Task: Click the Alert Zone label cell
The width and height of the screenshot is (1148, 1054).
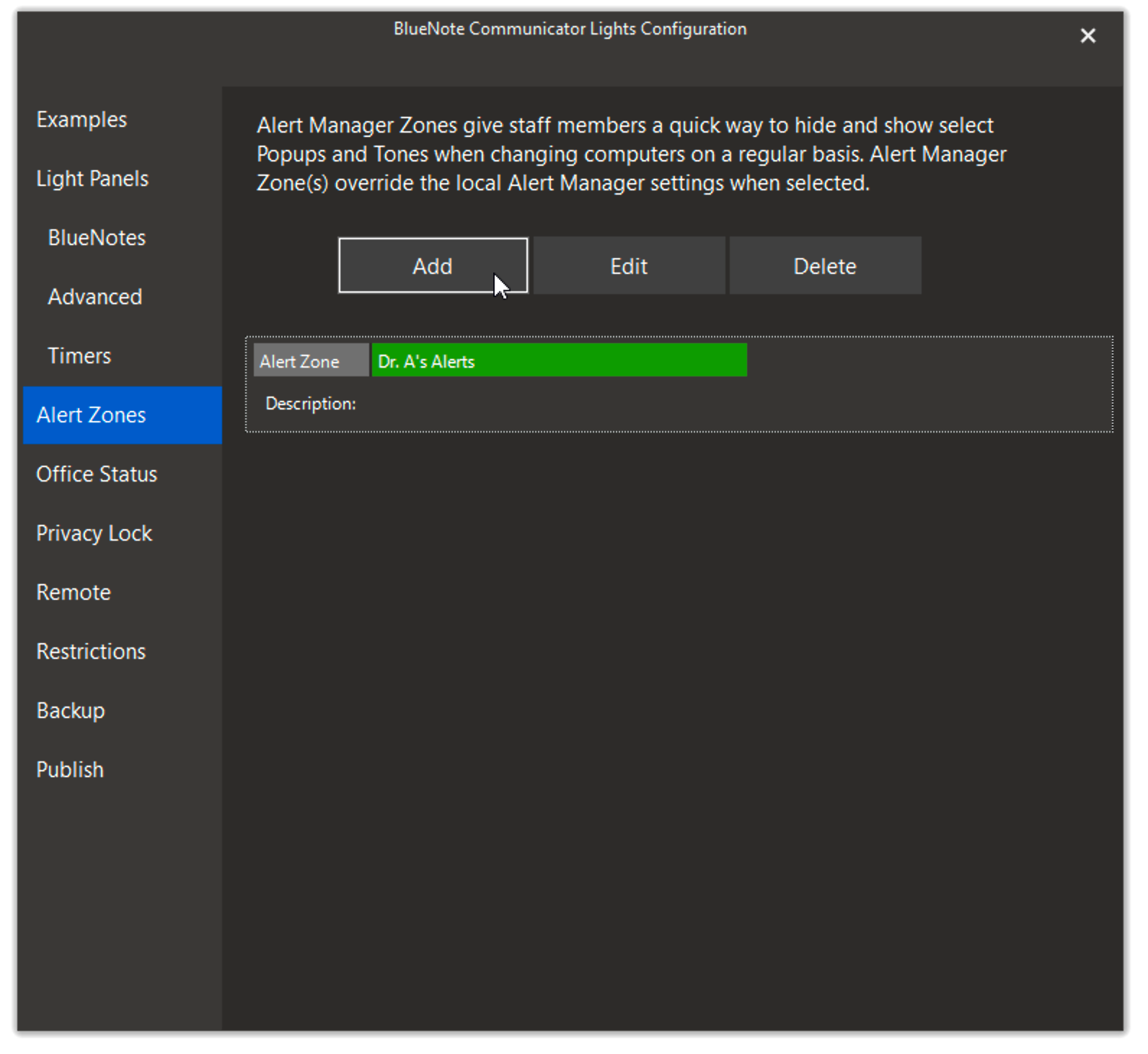Action: click(311, 360)
